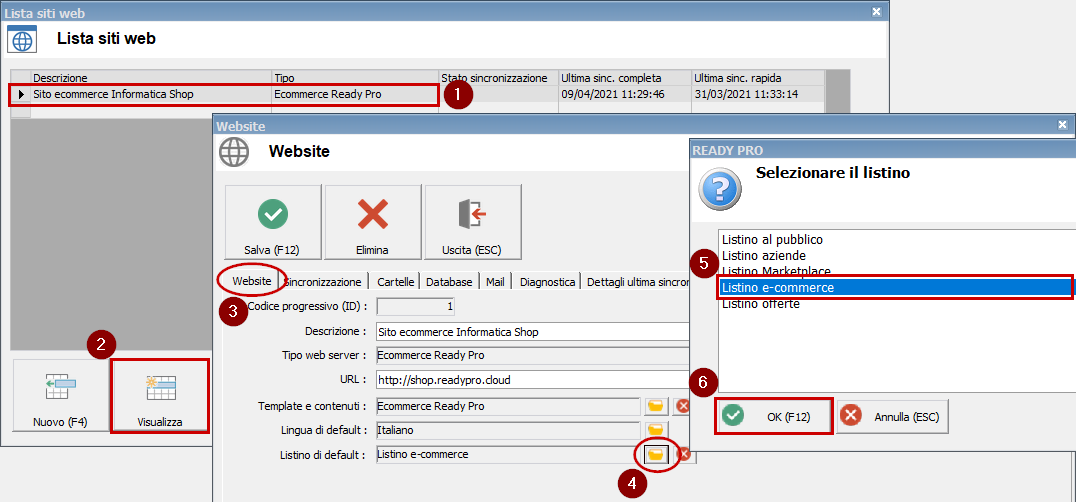Image resolution: width=1076 pixels, height=502 pixels.
Task: Click date cell 09/04/2021 11:29:46
Action: pos(624,95)
